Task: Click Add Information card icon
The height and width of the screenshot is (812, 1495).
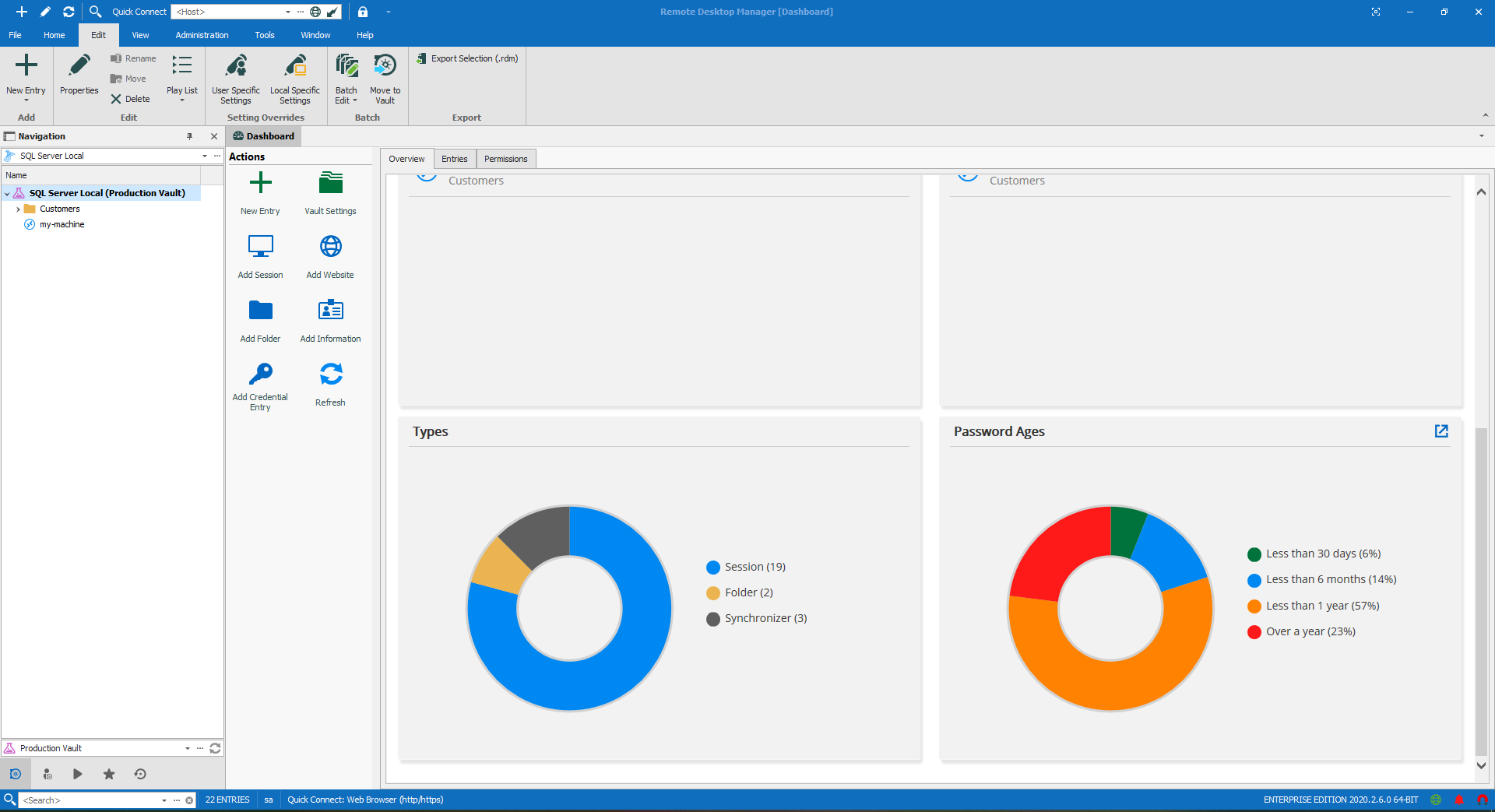Action: click(x=330, y=311)
